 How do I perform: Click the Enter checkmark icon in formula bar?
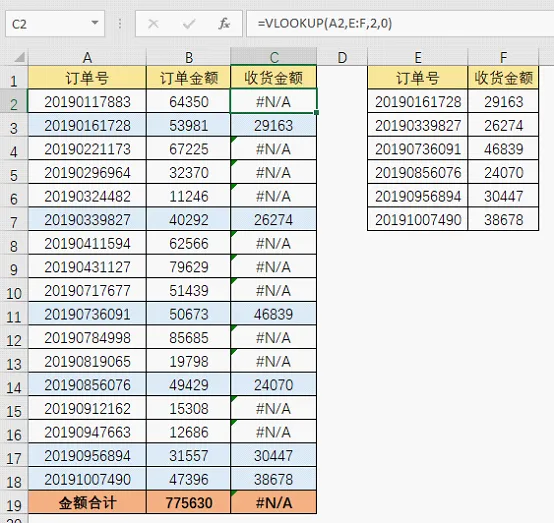point(189,24)
